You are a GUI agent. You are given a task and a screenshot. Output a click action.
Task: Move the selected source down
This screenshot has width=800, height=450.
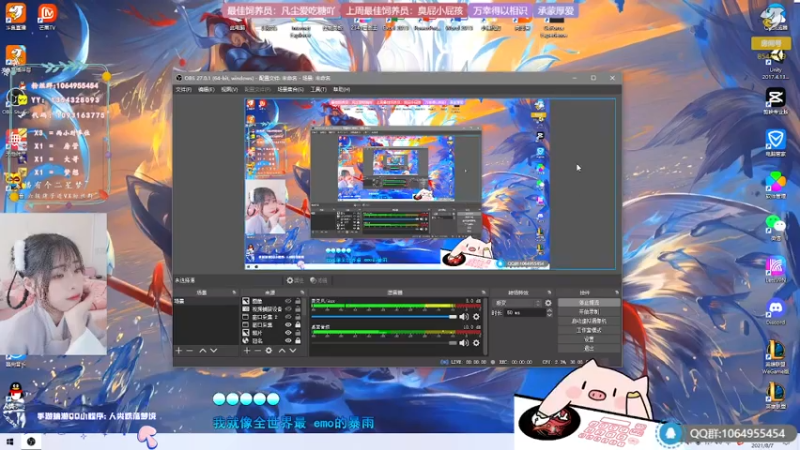tap(293, 351)
